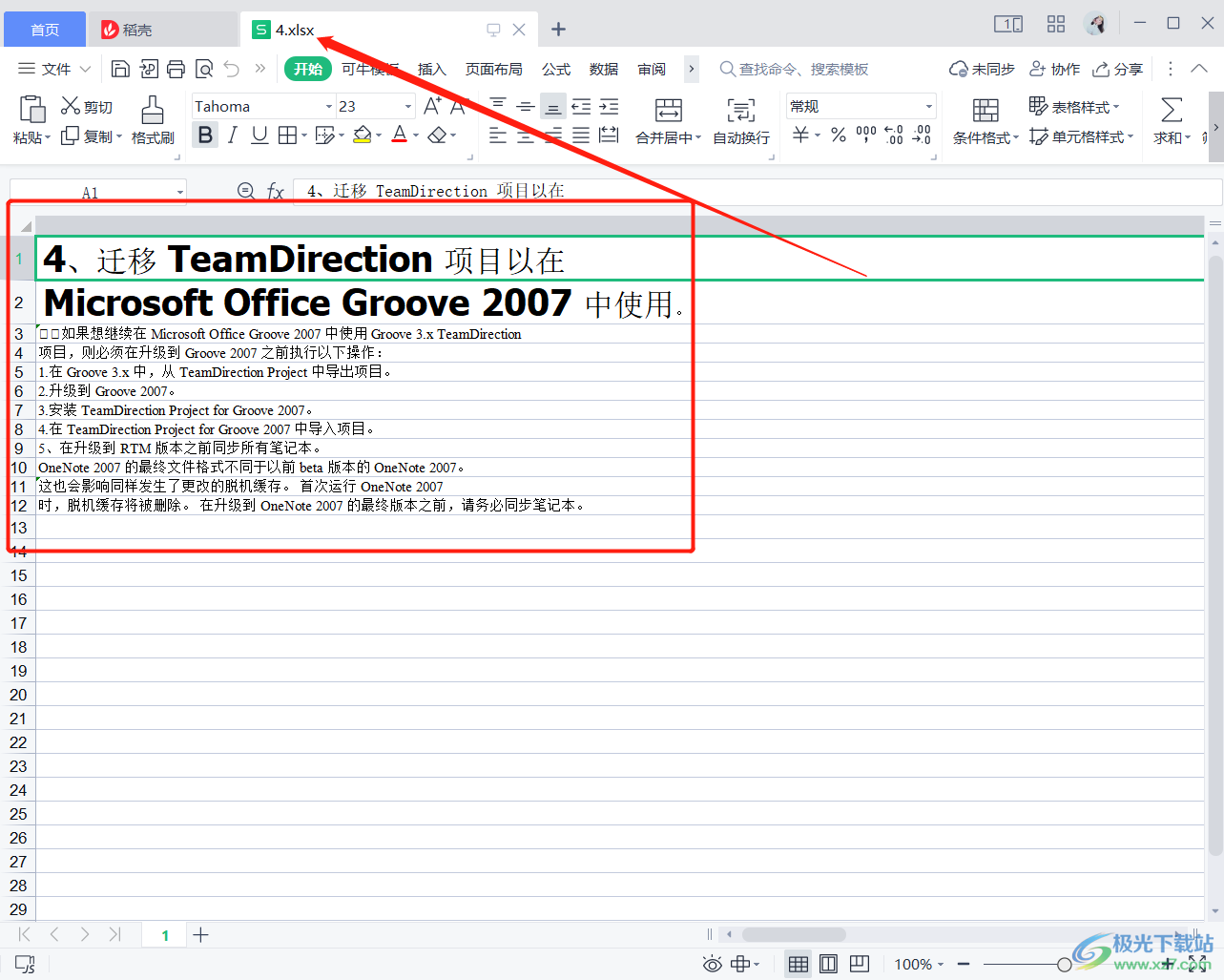The height and width of the screenshot is (980, 1224).
Task: Toggle Underline formatting
Action: pyautogui.click(x=259, y=136)
